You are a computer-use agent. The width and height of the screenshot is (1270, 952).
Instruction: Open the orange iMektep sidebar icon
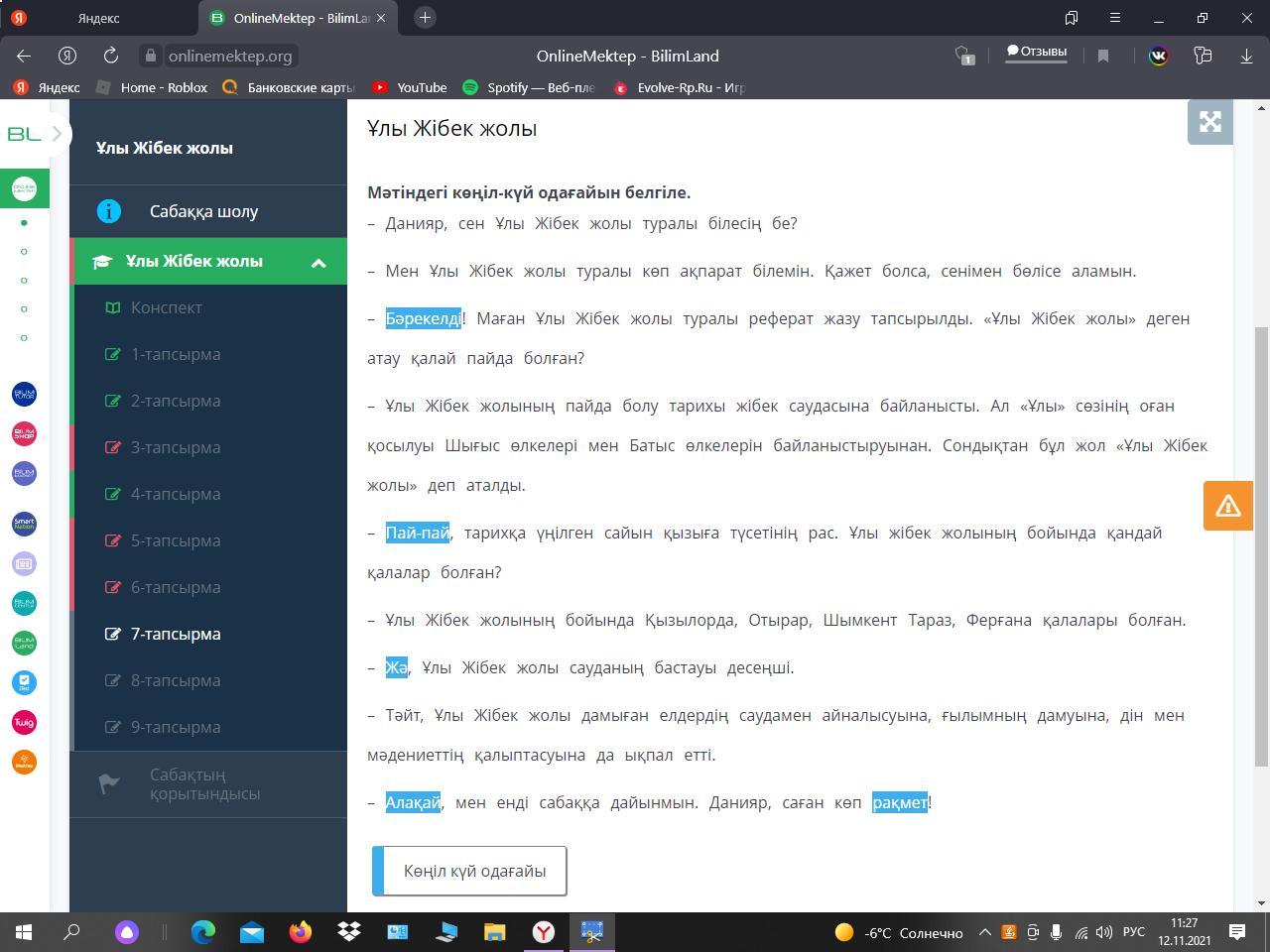click(x=24, y=762)
